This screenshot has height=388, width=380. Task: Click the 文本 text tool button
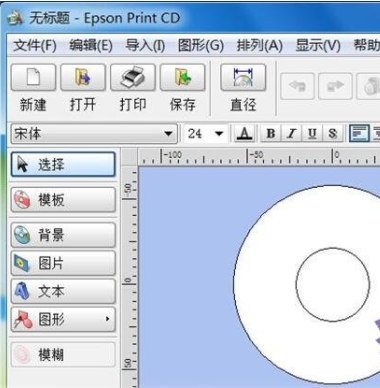click(63, 291)
